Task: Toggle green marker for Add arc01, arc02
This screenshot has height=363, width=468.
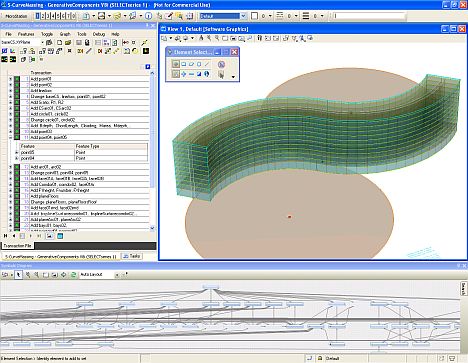Action: [x=17, y=167]
